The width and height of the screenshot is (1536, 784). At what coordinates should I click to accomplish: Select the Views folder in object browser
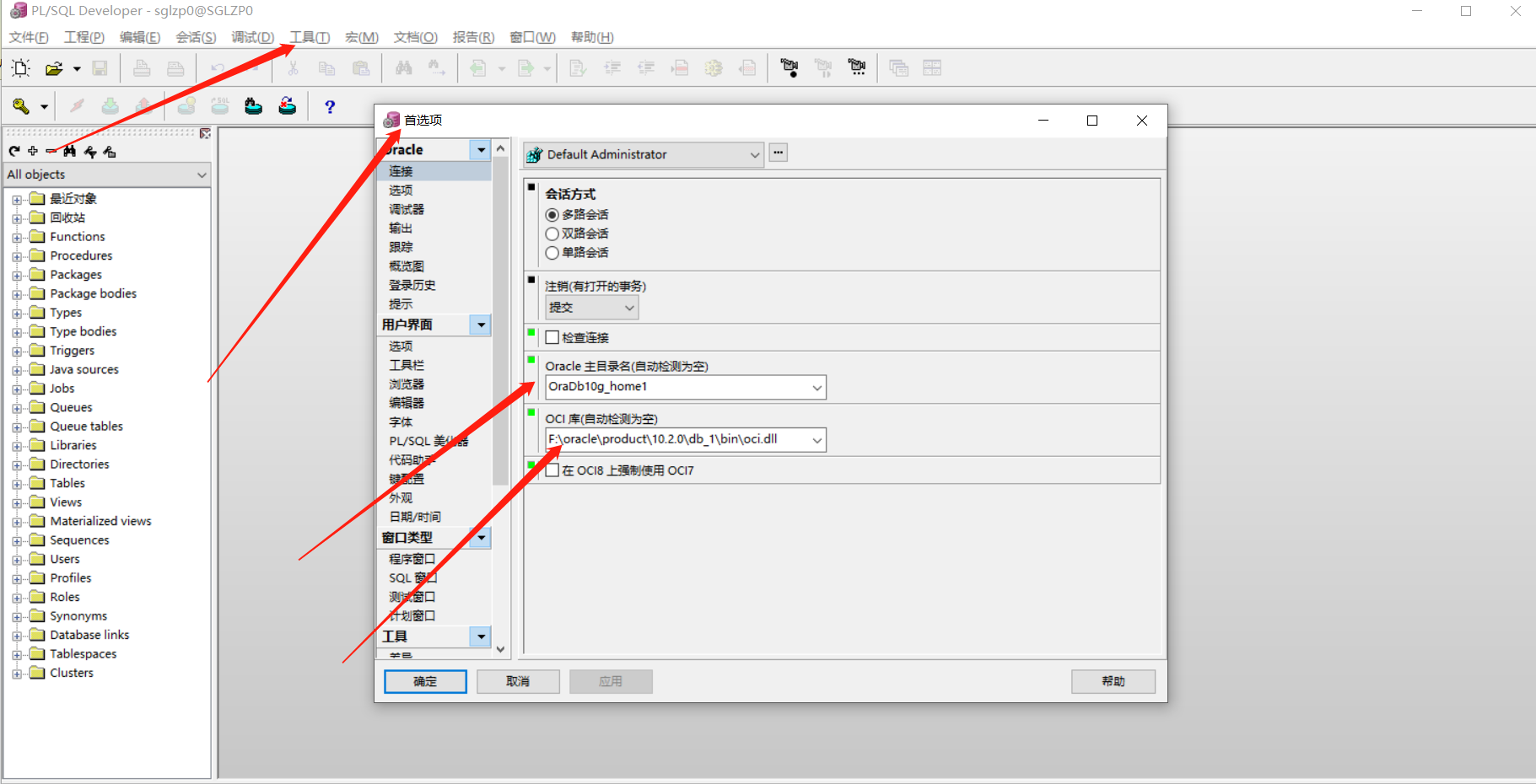(66, 502)
